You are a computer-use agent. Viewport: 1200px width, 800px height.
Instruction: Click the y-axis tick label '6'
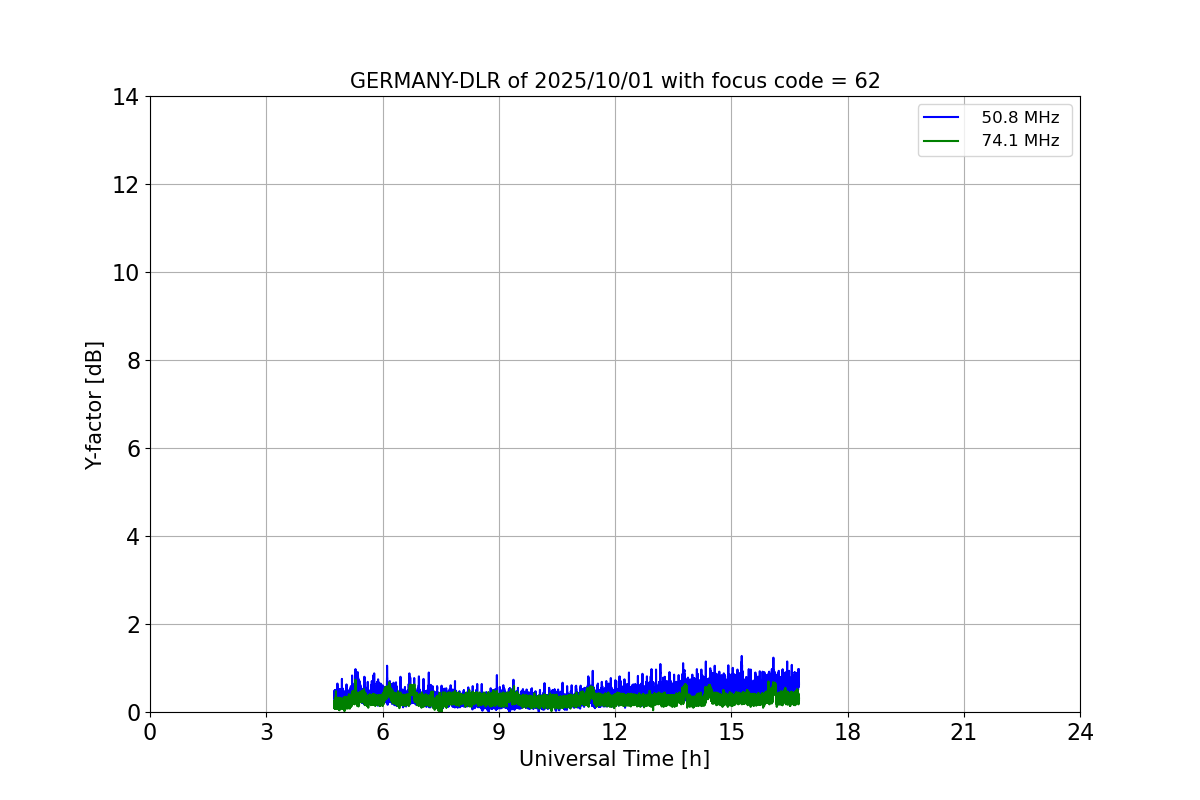coord(132,449)
